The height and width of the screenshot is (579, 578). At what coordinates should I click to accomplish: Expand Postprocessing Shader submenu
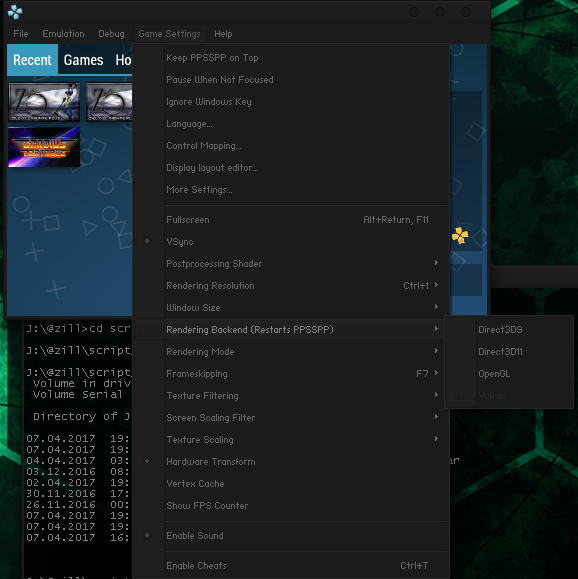point(292,264)
